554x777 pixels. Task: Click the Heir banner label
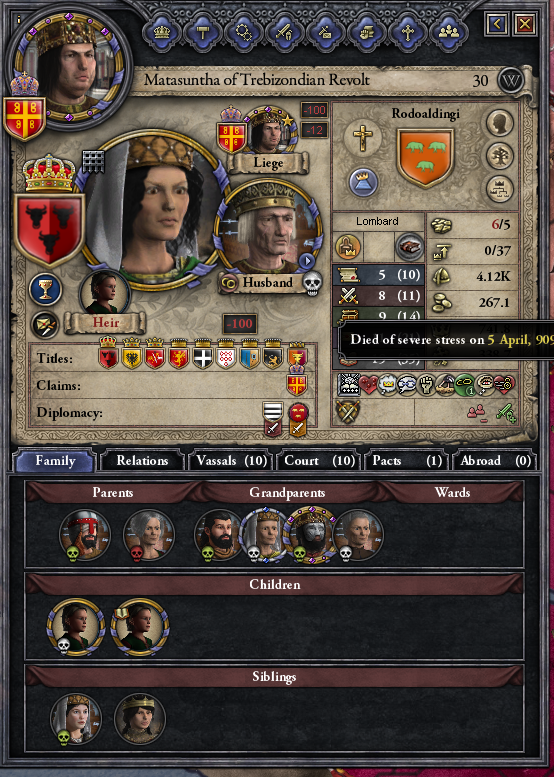pyautogui.click(x=106, y=323)
